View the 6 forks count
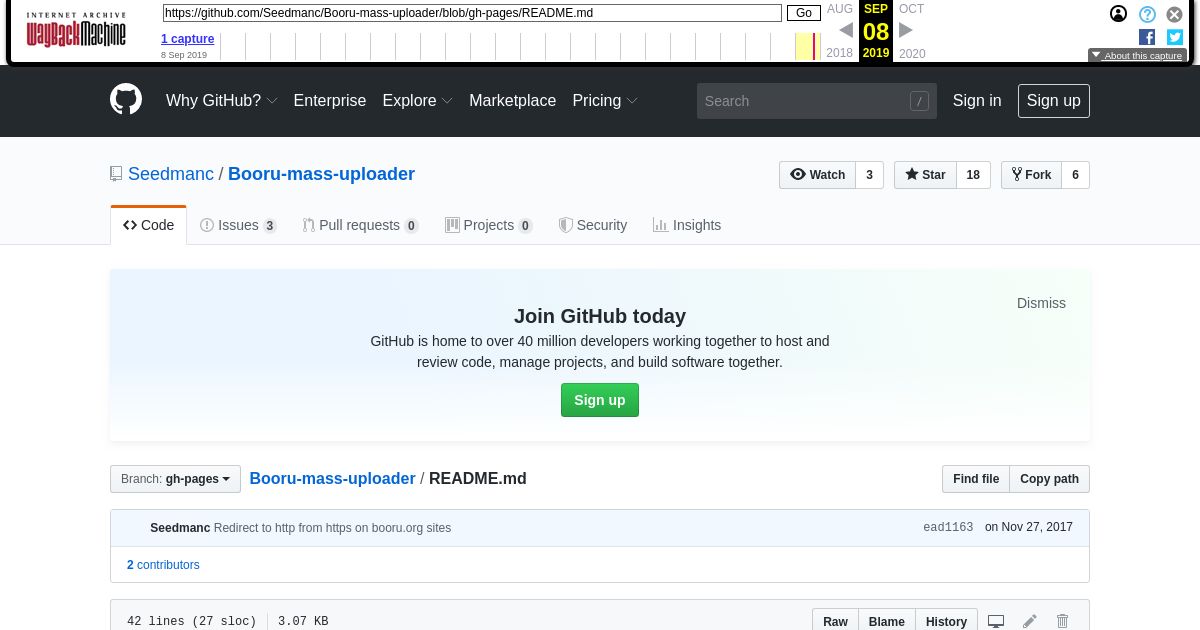Screen dimensions: 1200x630 tap(1075, 175)
